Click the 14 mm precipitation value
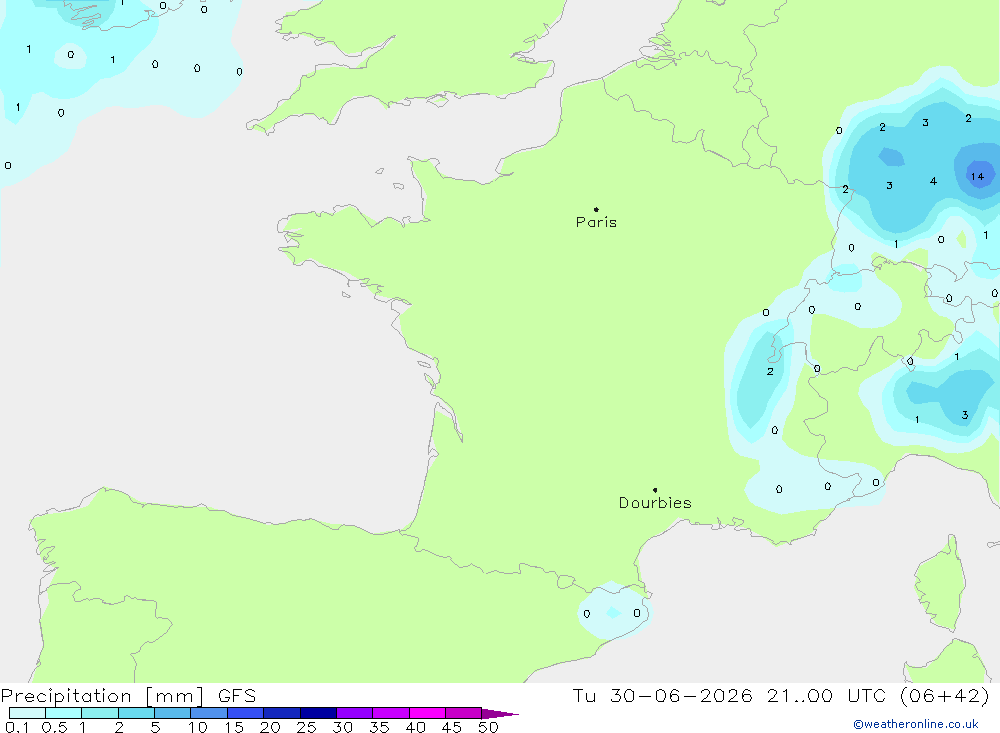1000x733 pixels. pos(977,176)
